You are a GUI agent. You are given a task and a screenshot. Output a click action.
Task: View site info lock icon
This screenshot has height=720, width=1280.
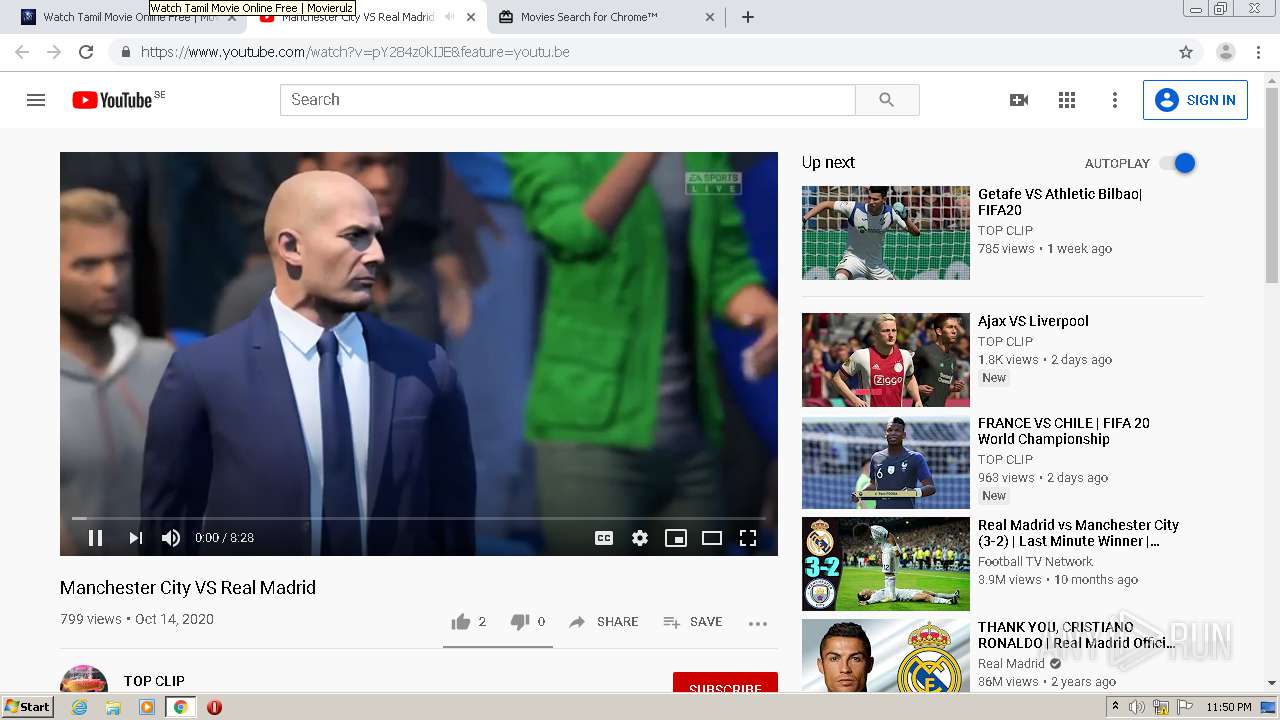click(x=125, y=52)
